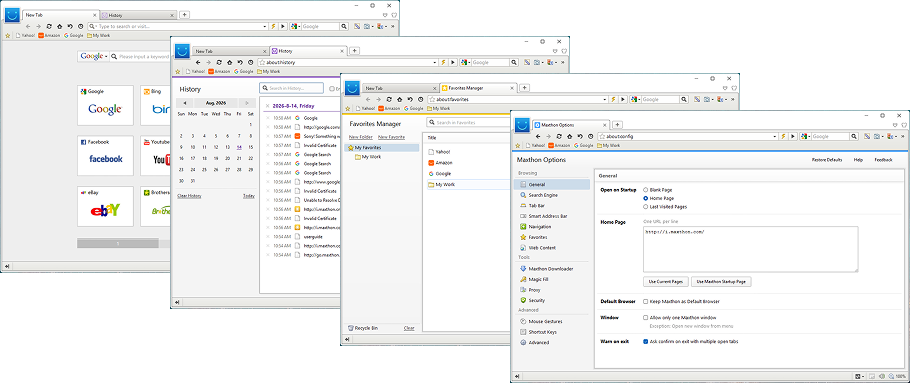Click the Undo icon in Options window toolbar
Image resolution: width=910 pixels, height=383 pixels.
pyautogui.click(x=580, y=136)
